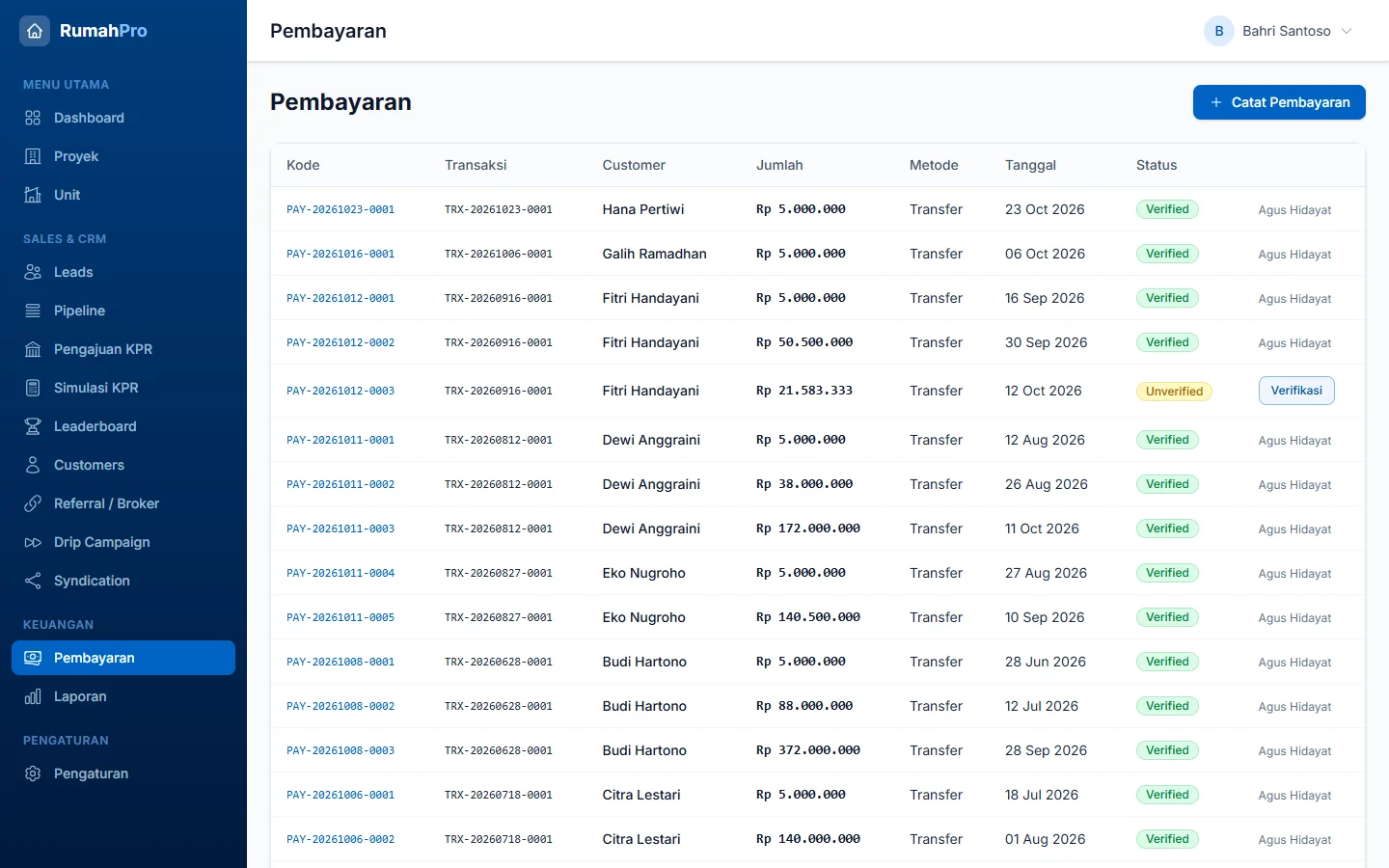Click the date 11 Oct 2026
The image size is (1389, 868).
[1042, 529]
